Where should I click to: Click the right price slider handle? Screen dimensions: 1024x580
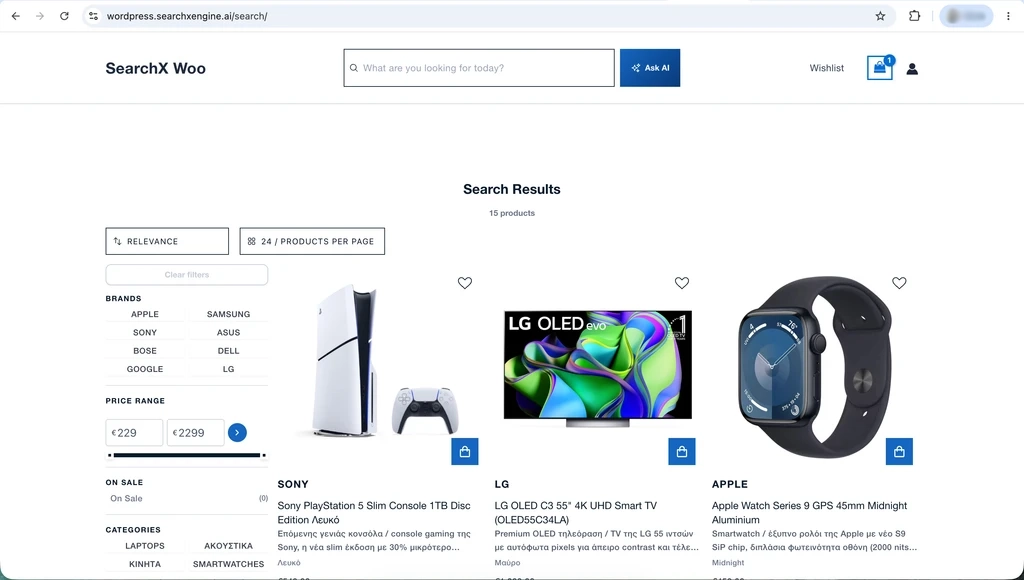pos(264,455)
